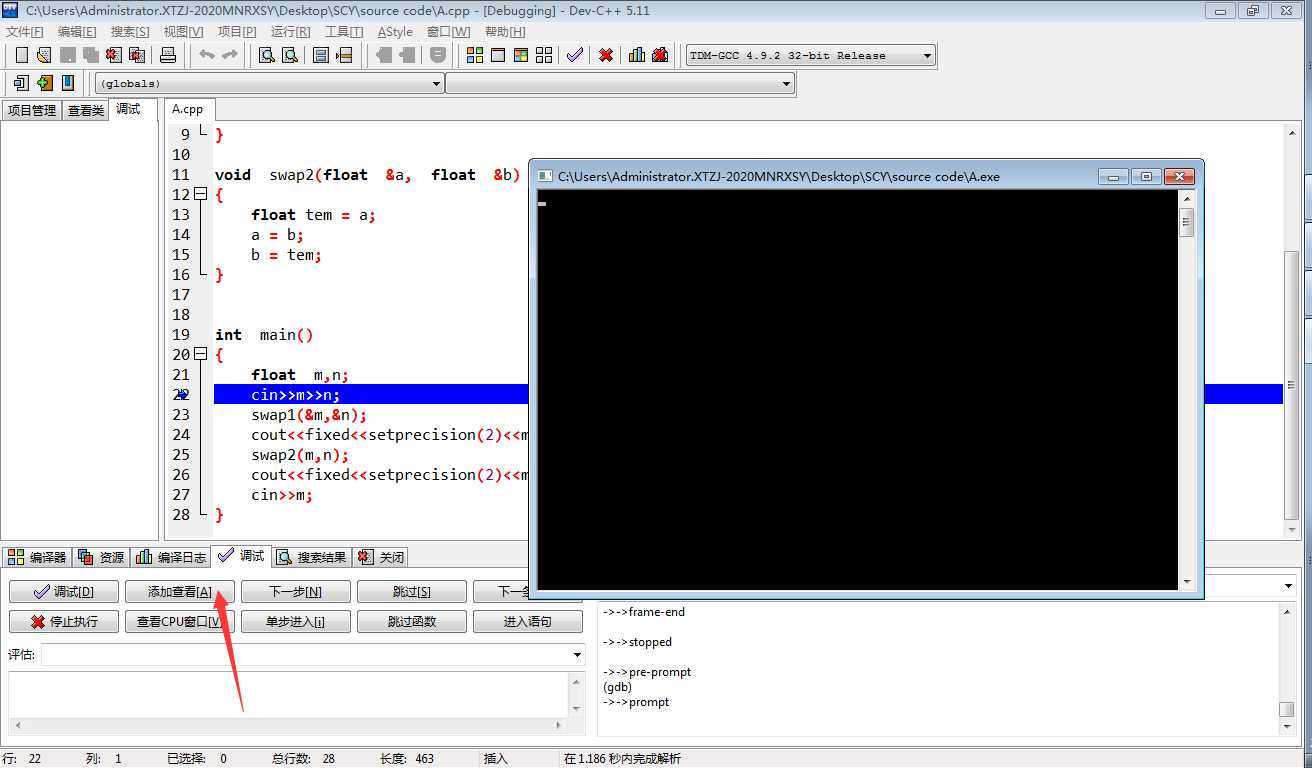The image size is (1312, 768).
Task: Switch to the 搜索结果 bottom tab
Action: tap(311, 557)
